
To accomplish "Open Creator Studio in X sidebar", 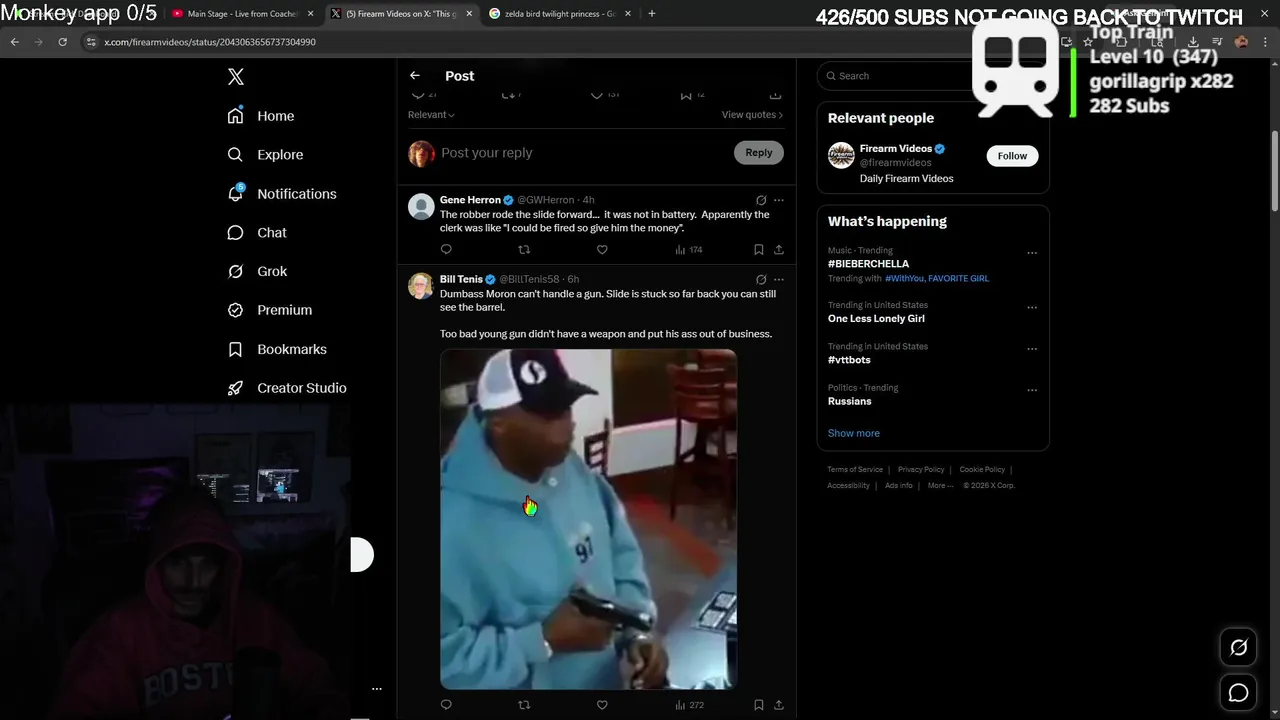I will pyautogui.click(x=287, y=388).
